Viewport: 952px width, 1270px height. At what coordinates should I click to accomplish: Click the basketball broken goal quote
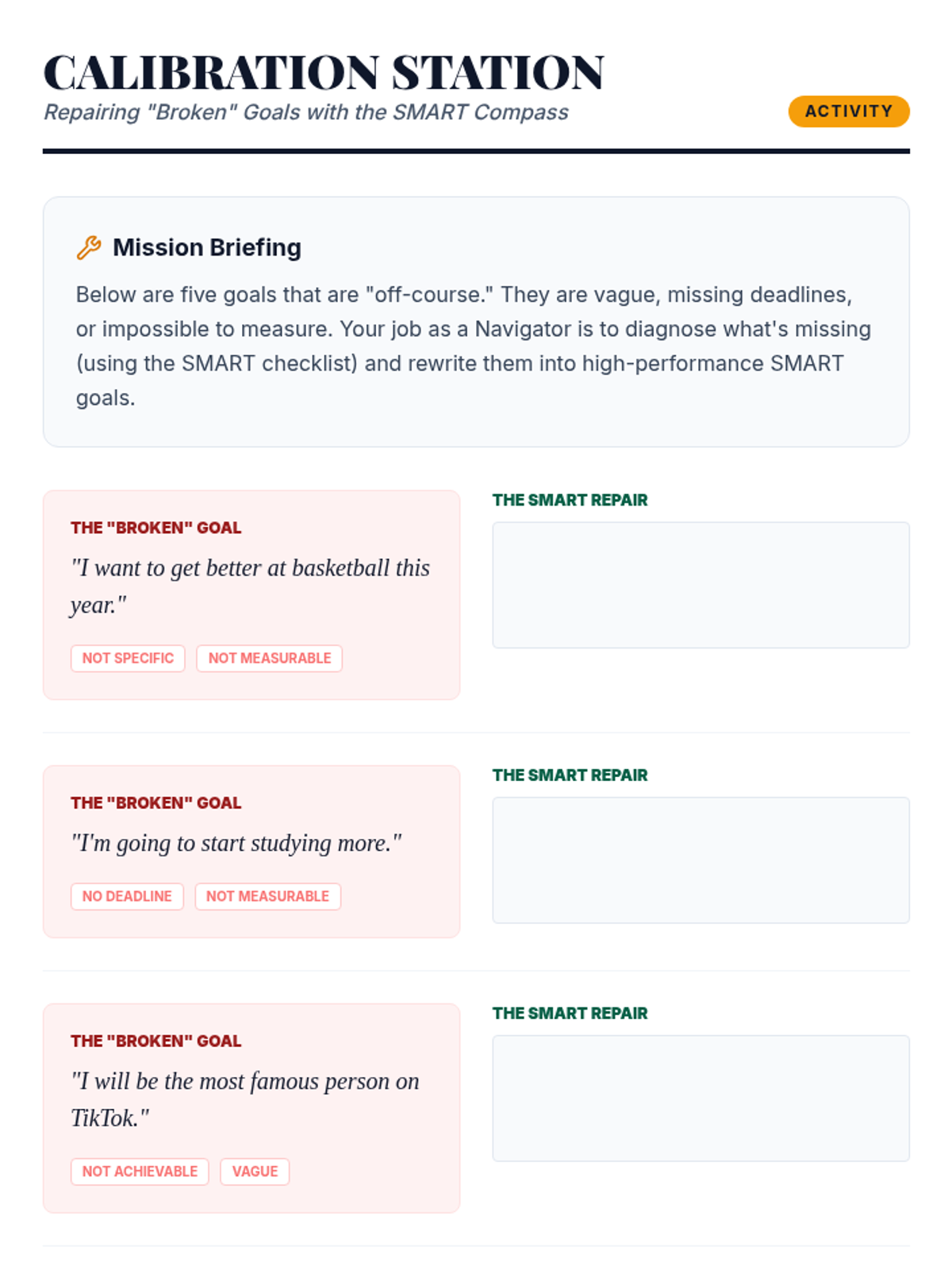(250, 586)
